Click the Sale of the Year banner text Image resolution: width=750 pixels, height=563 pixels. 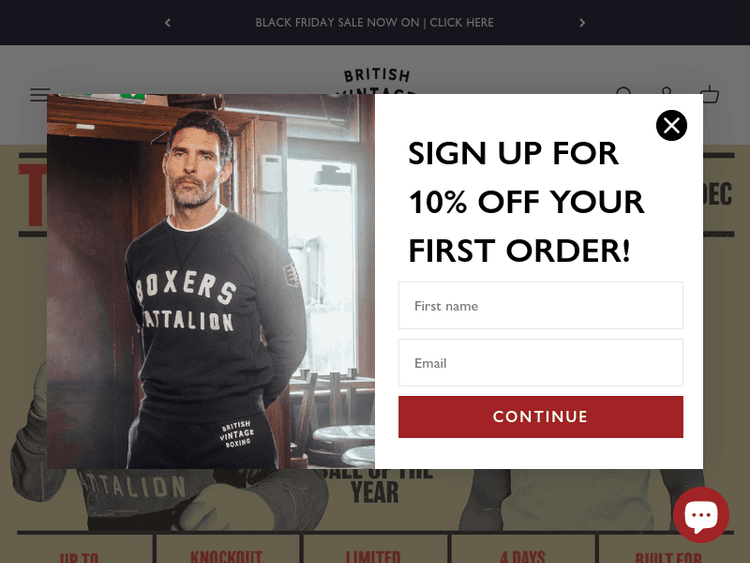375,486
